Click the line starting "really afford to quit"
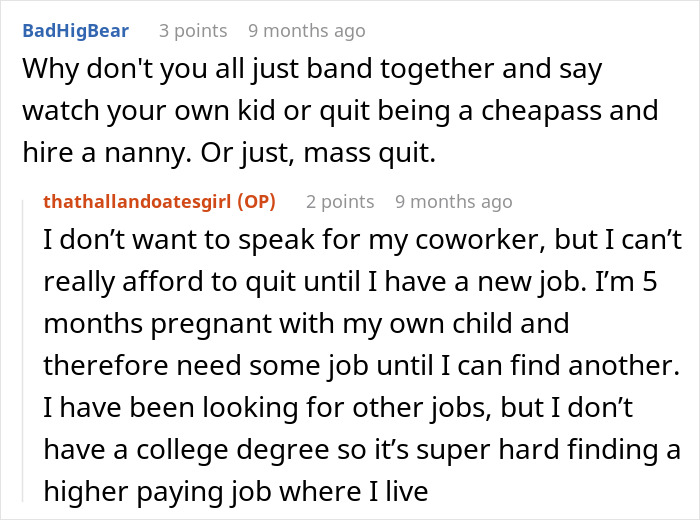700x520 pixels. pos(347,284)
